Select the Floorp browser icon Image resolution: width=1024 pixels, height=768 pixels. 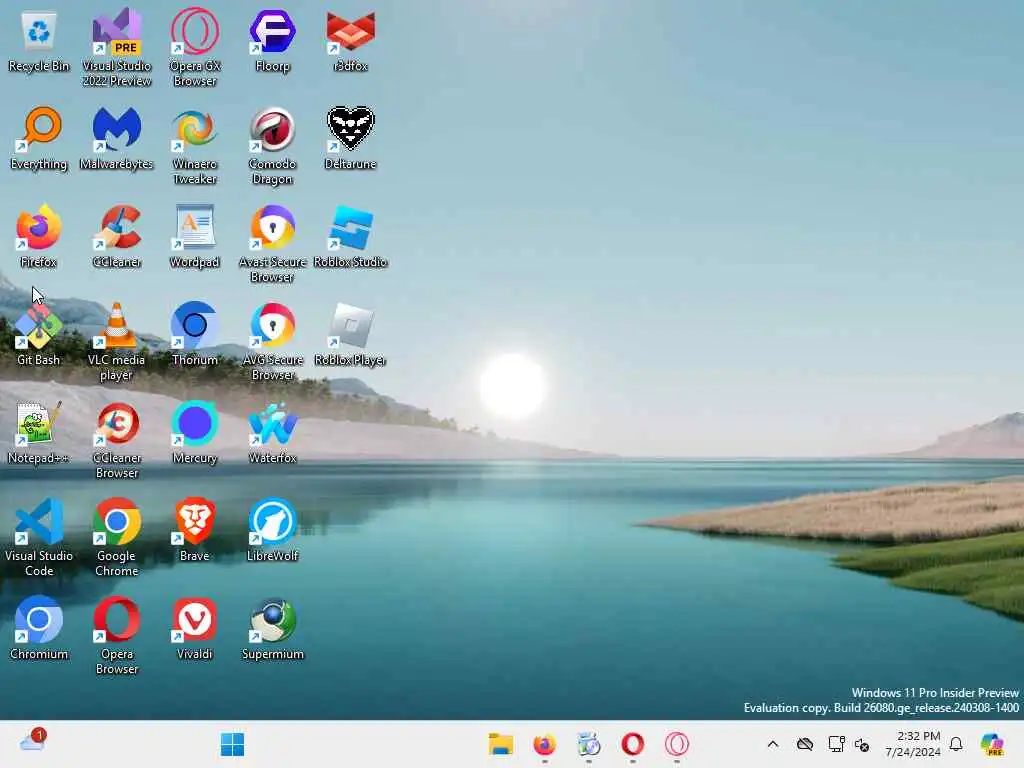click(x=272, y=40)
